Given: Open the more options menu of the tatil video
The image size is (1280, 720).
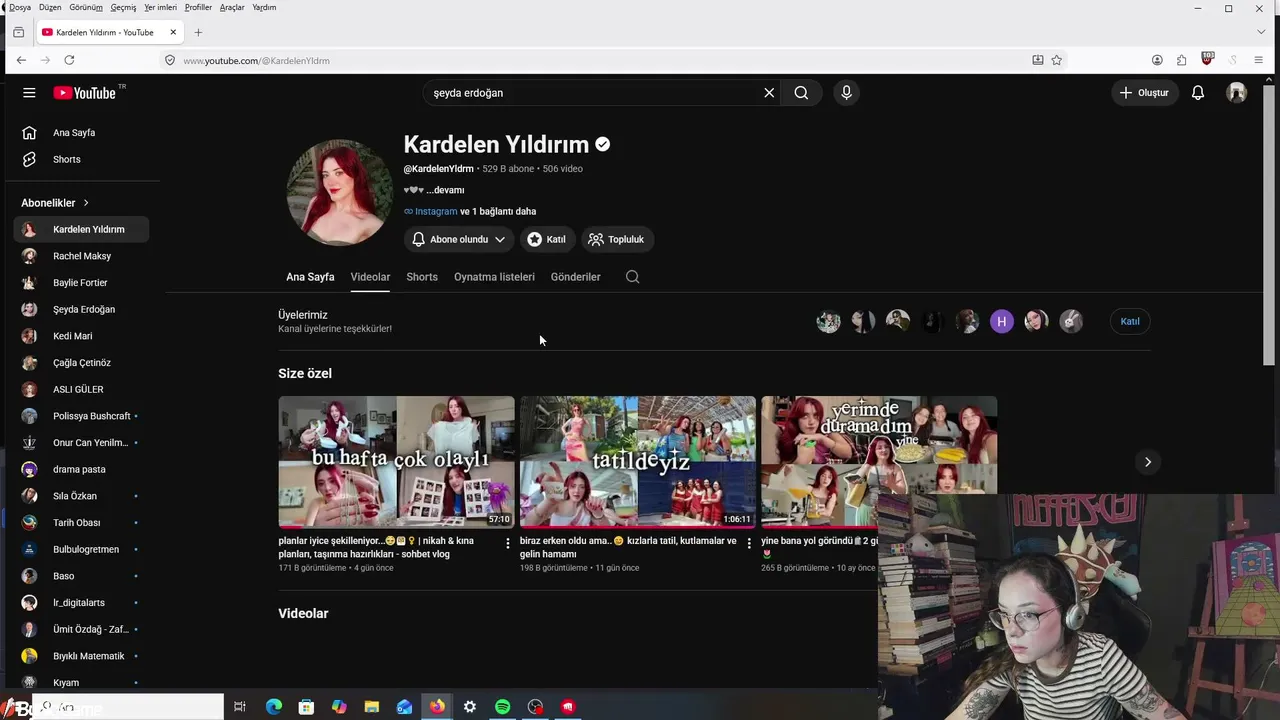Looking at the screenshot, I should [x=749, y=543].
